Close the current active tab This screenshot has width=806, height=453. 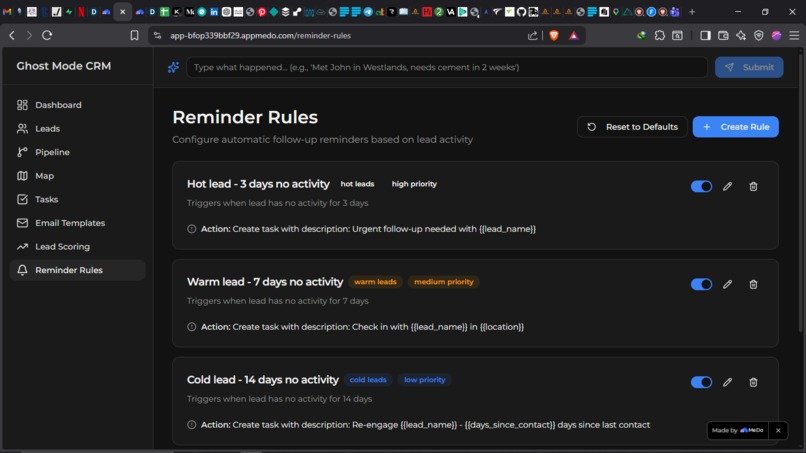tap(122, 11)
